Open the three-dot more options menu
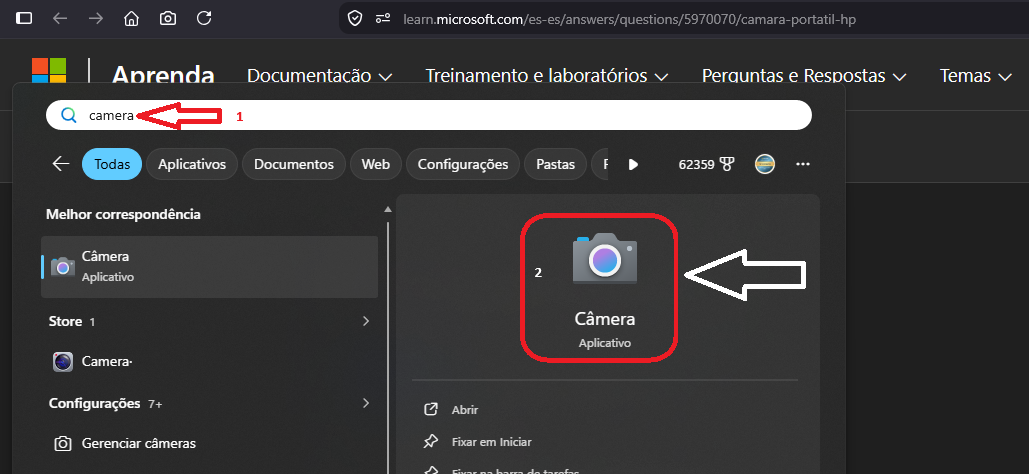Viewport: 1029px width, 474px height. click(x=803, y=164)
